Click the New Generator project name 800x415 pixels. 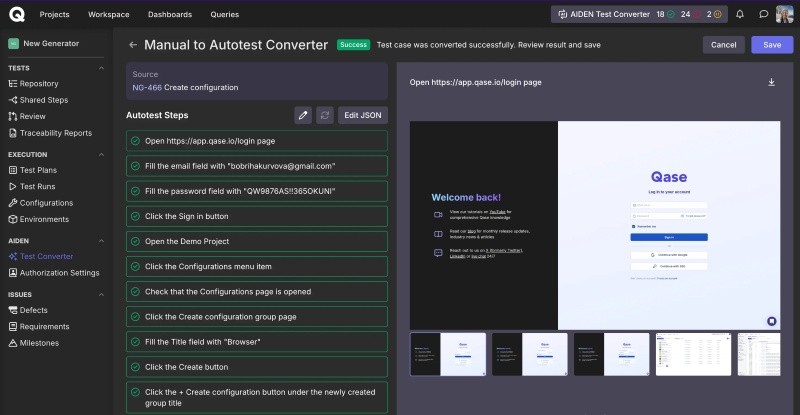[x=51, y=43]
